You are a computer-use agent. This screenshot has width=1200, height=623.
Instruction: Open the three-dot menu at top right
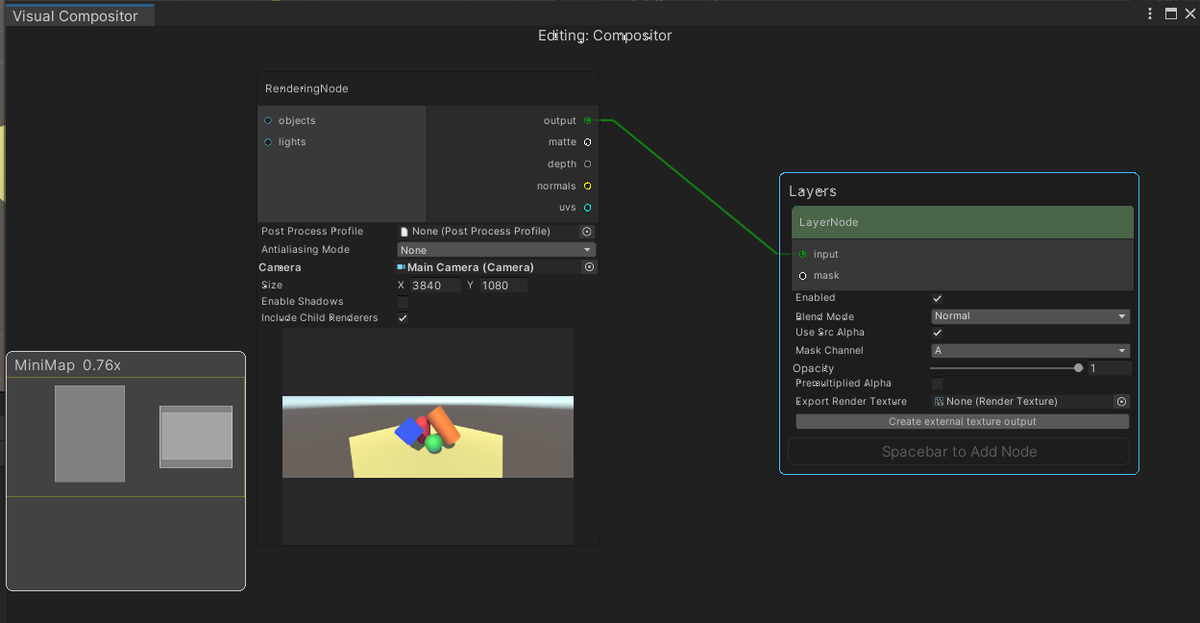[x=1148, y=13]
